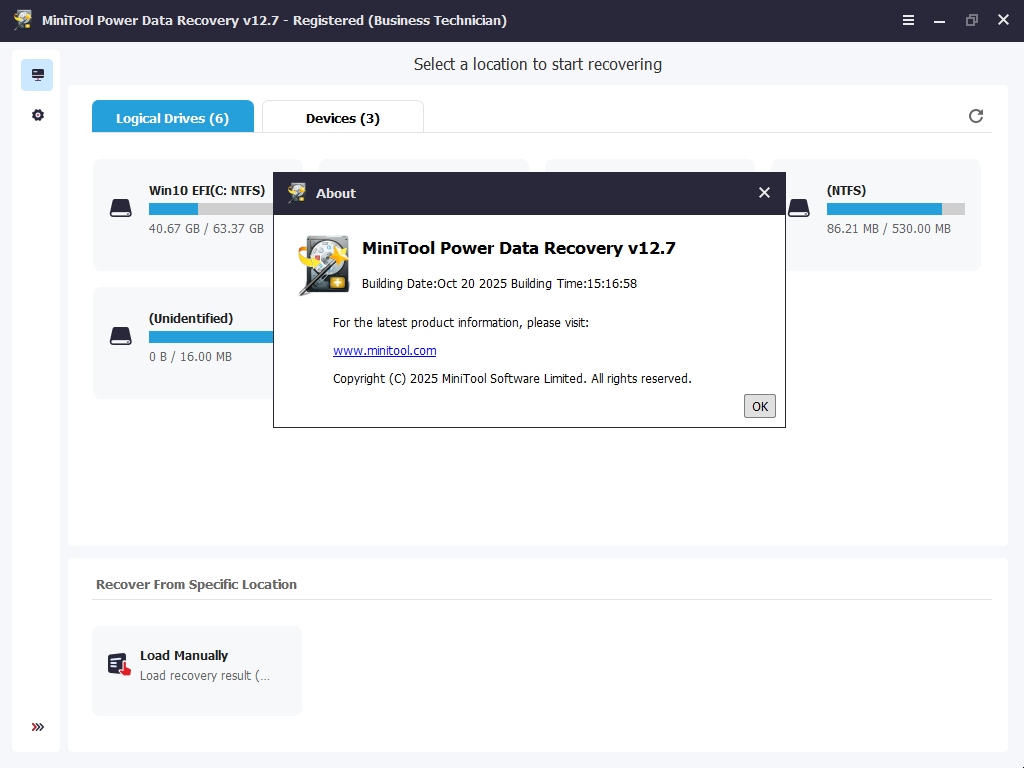Image resolution: width=1024 pixels, height=768 pixels.
Task: Click the MiniTool app icon in main title bar
Action: click(x=23, y=20)
